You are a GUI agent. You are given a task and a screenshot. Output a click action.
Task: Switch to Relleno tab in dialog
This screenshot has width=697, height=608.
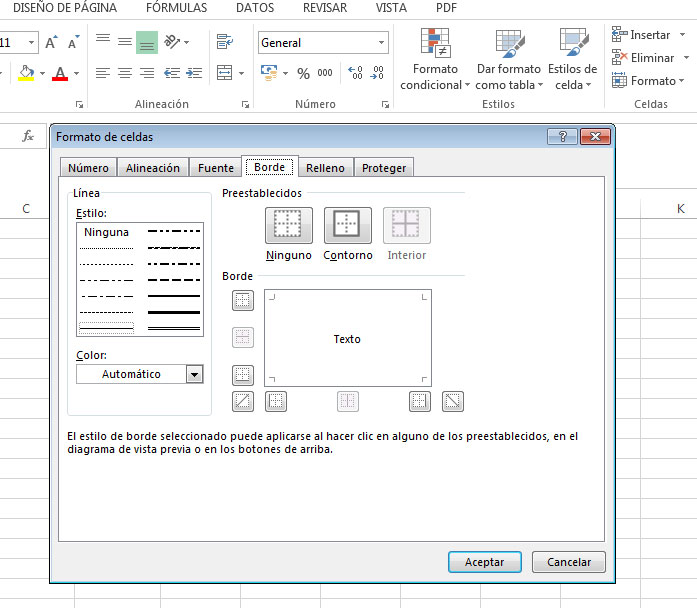pyautogui.click(x=325, y=168)
